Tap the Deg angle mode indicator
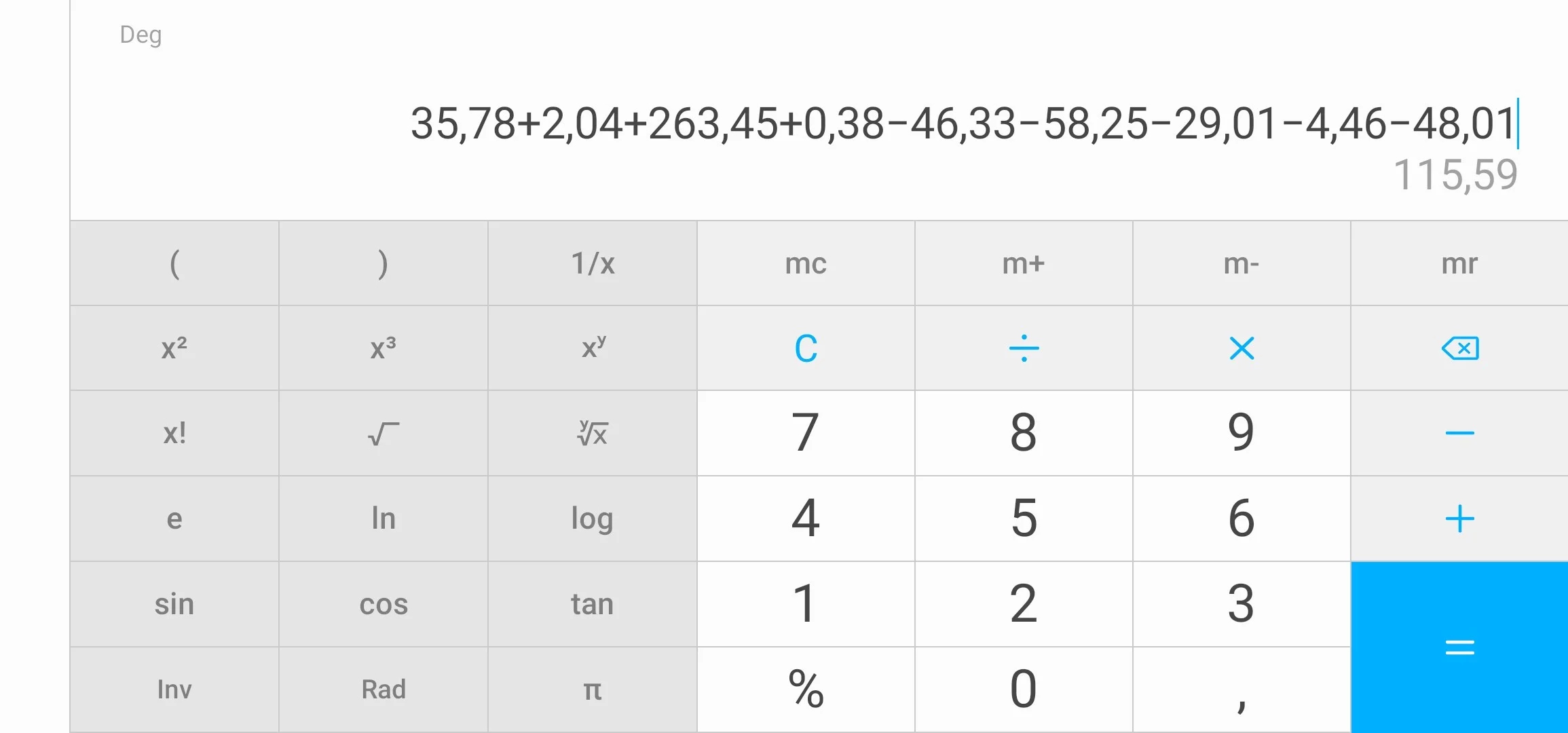The width and height of the screenshot is (1568, 733). tap(141, 35)
